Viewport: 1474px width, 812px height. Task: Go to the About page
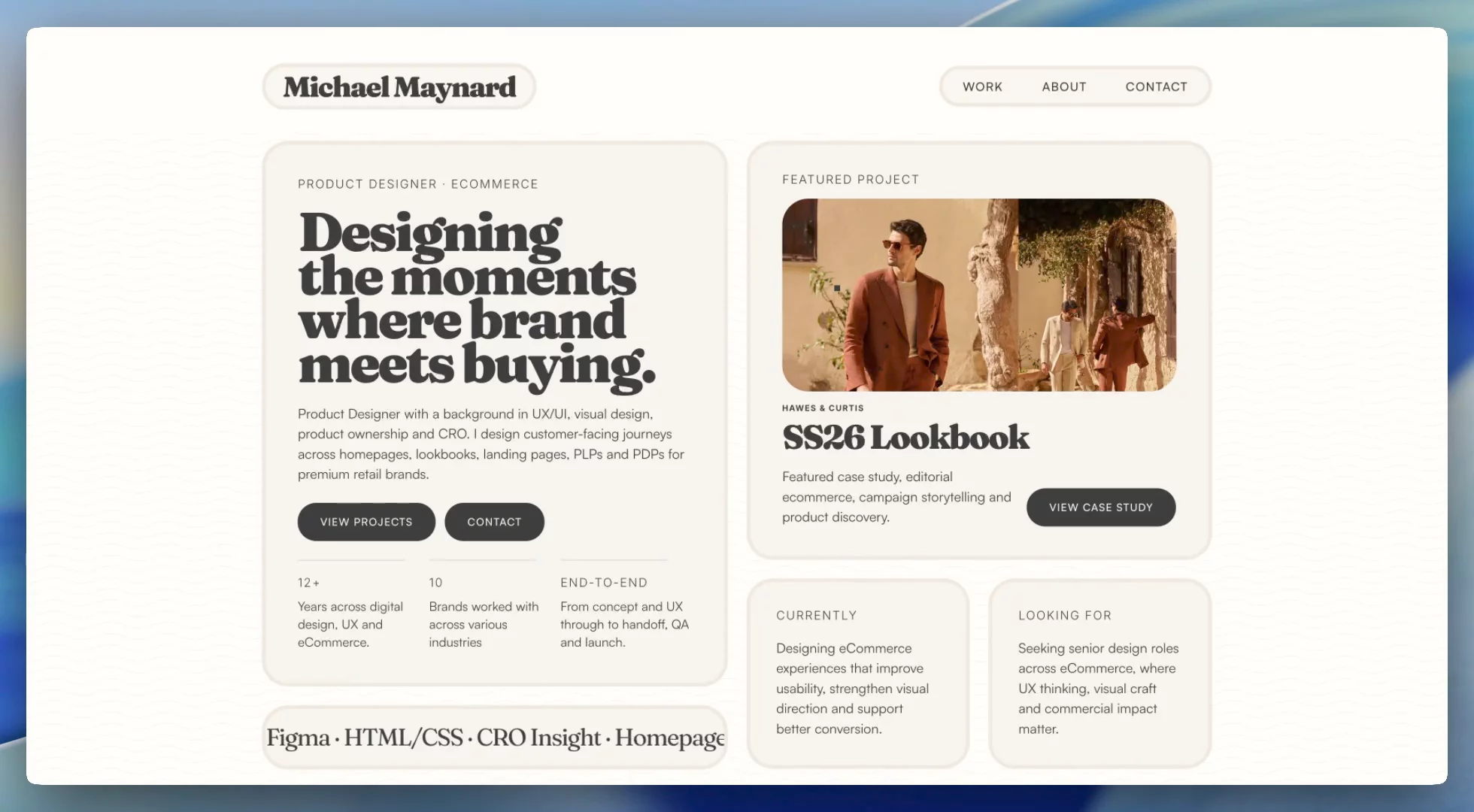click(x=1064, y=86)
